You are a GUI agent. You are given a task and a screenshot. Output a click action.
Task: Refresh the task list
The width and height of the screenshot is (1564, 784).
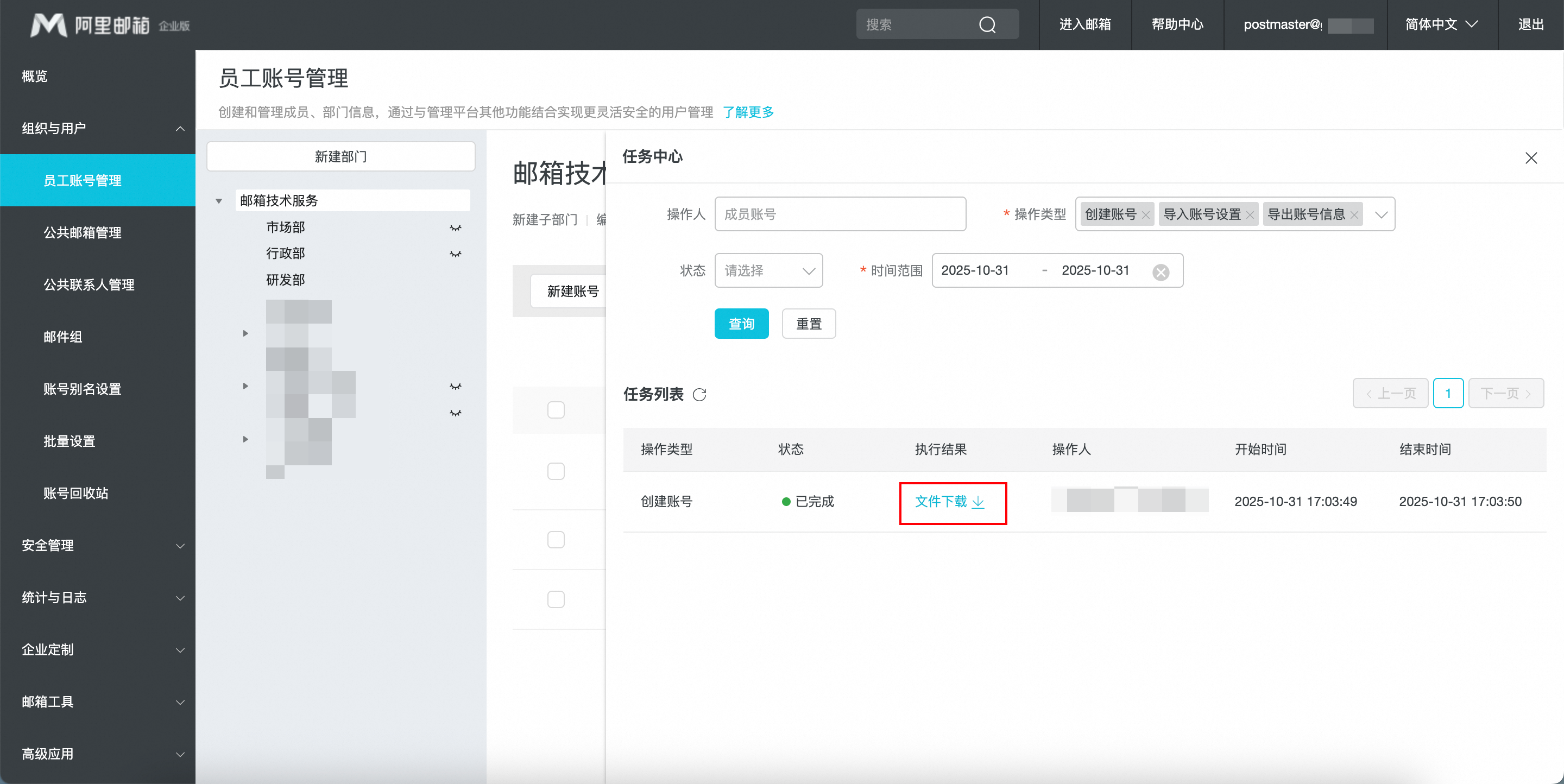coord(699,394)
